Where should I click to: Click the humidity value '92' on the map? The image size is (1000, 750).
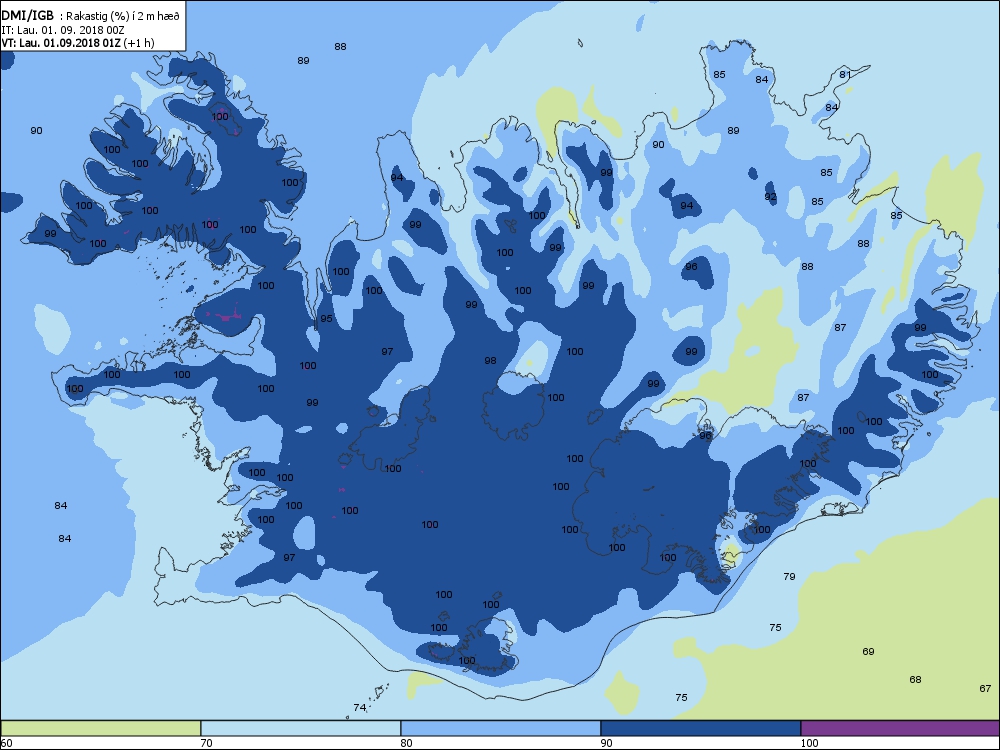(x=770, y=196)
